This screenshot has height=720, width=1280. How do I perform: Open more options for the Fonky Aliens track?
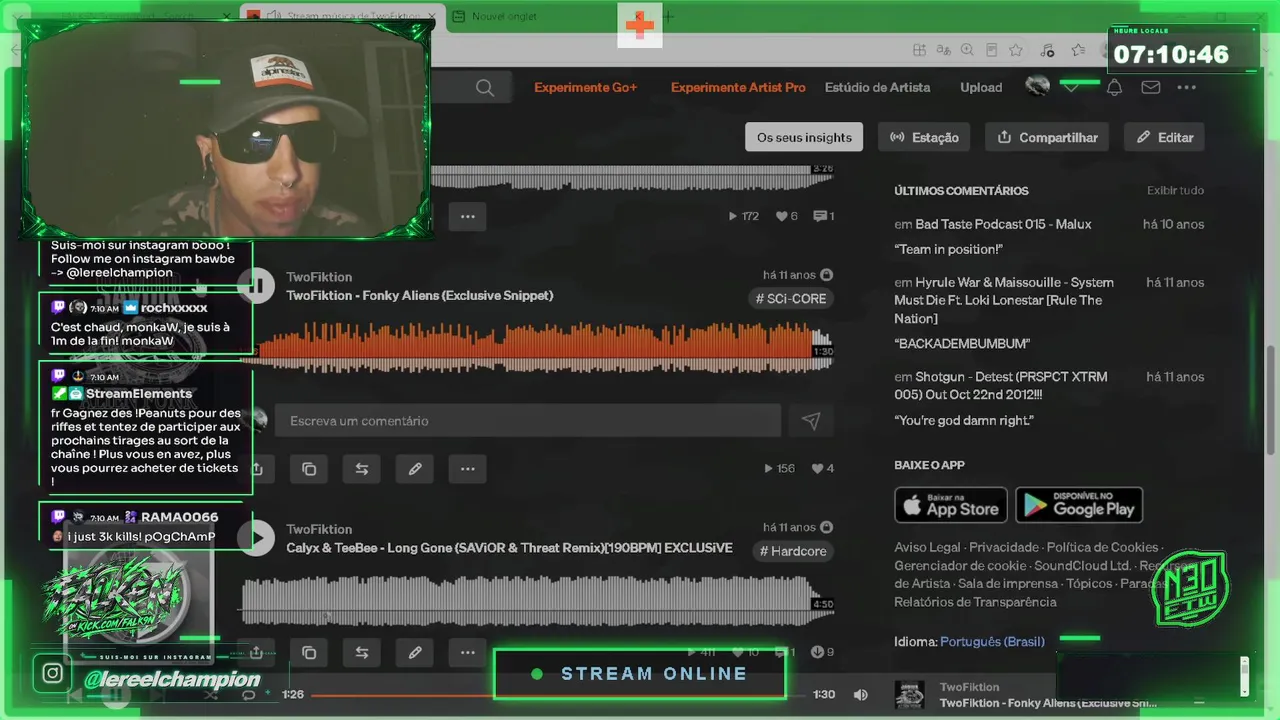pos(467,468)
